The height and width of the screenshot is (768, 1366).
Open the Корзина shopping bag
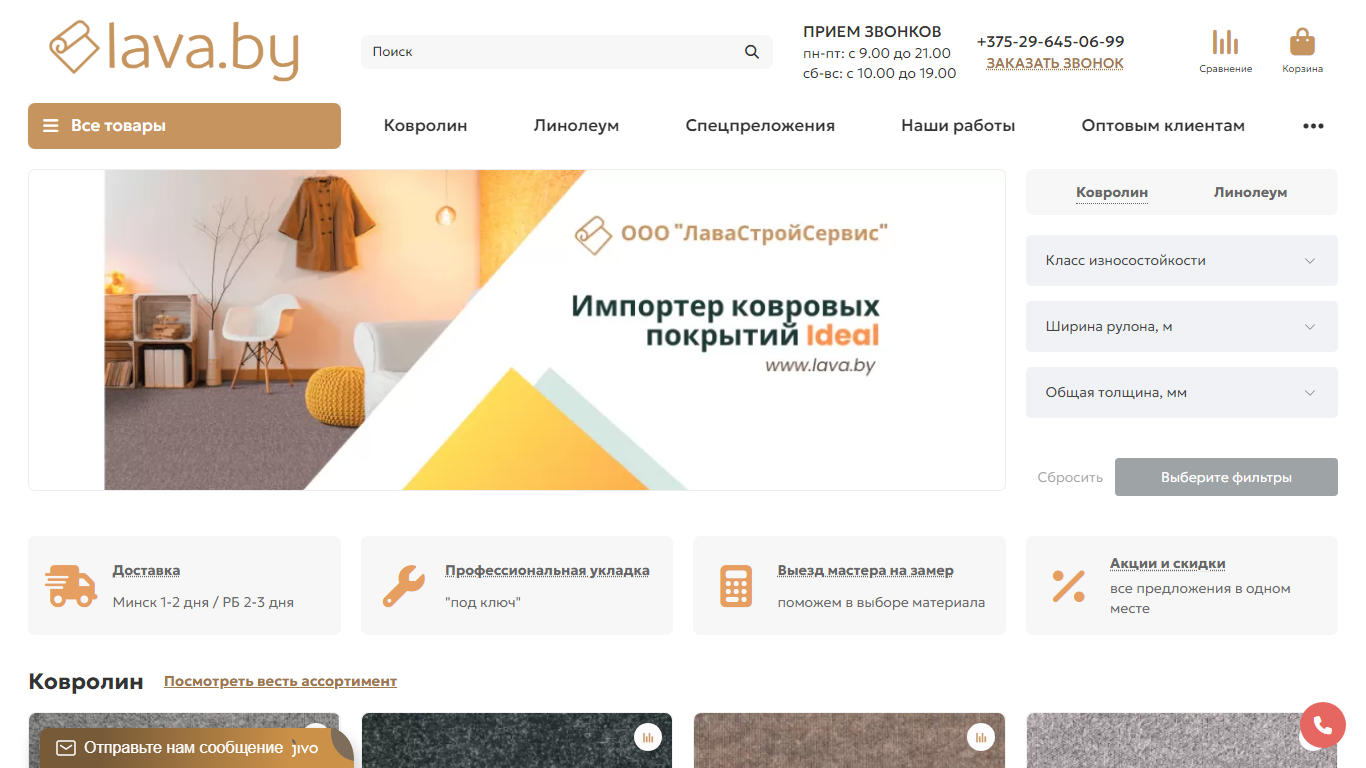click(1302, 51)
